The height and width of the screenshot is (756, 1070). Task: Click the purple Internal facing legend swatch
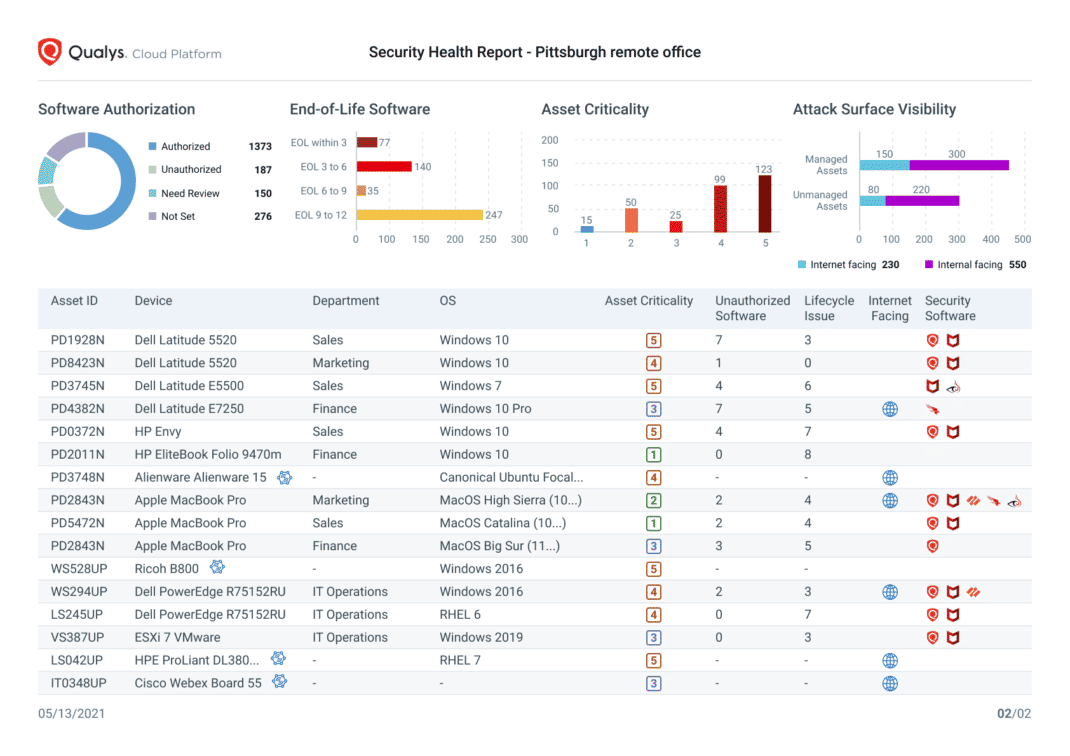[929, 264]
